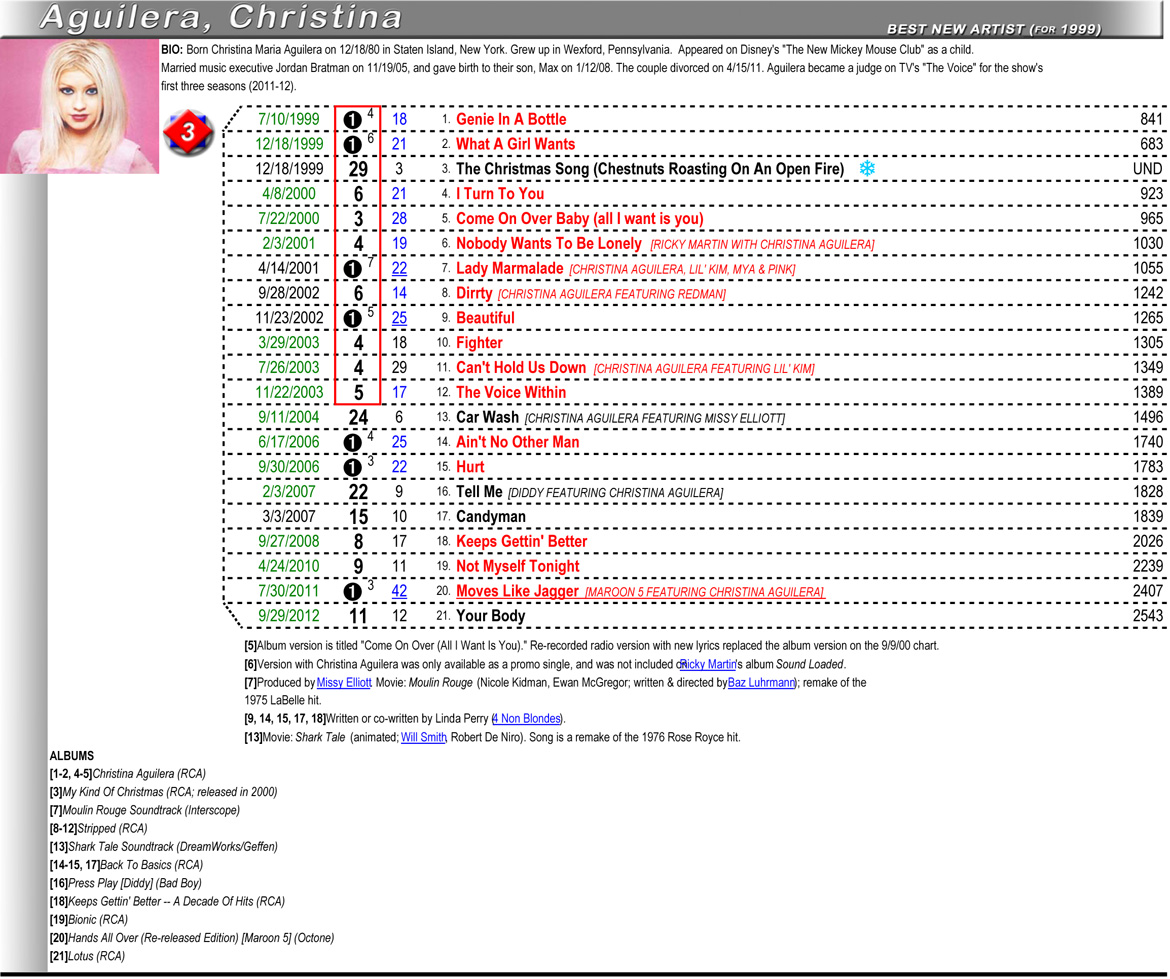This screenshot has width=1170, height=979.
Task: Select the Stripped (RCA) album entry
Action: pos(98,828)
